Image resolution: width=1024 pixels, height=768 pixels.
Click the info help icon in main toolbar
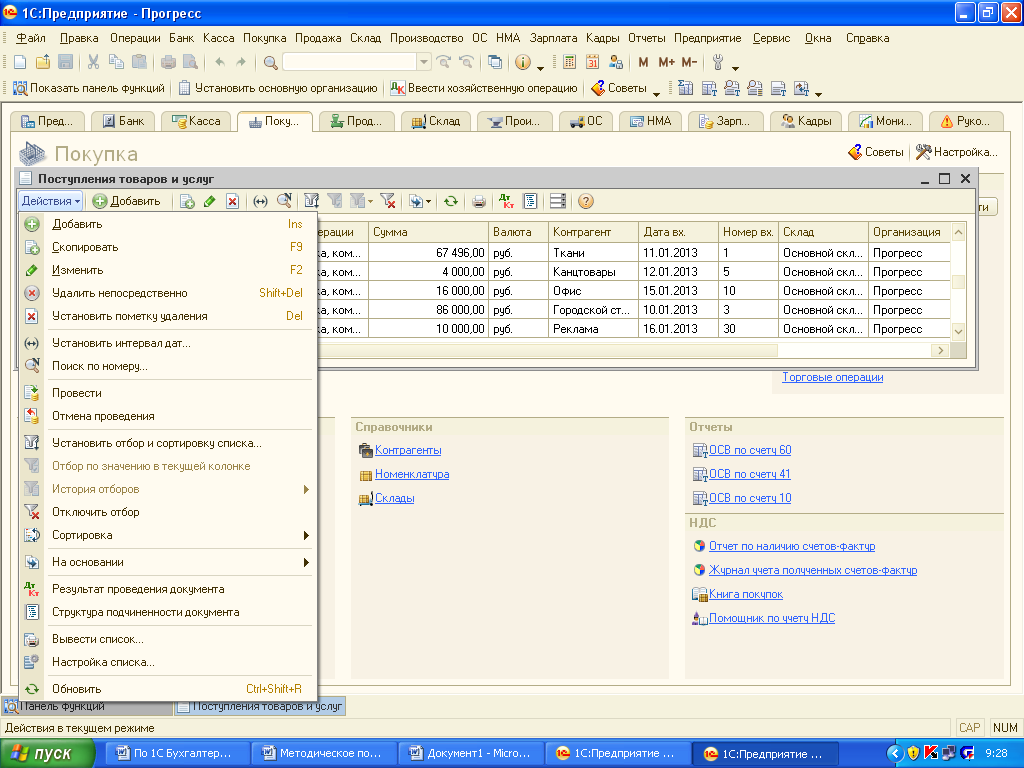[x=522, y=62]
